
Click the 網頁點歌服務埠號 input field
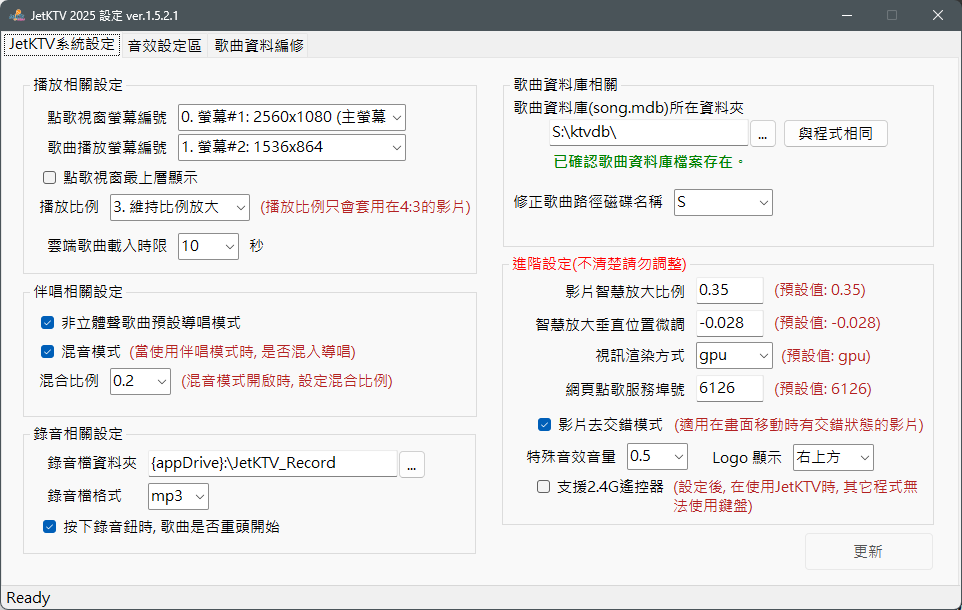(x=729, y=388)
